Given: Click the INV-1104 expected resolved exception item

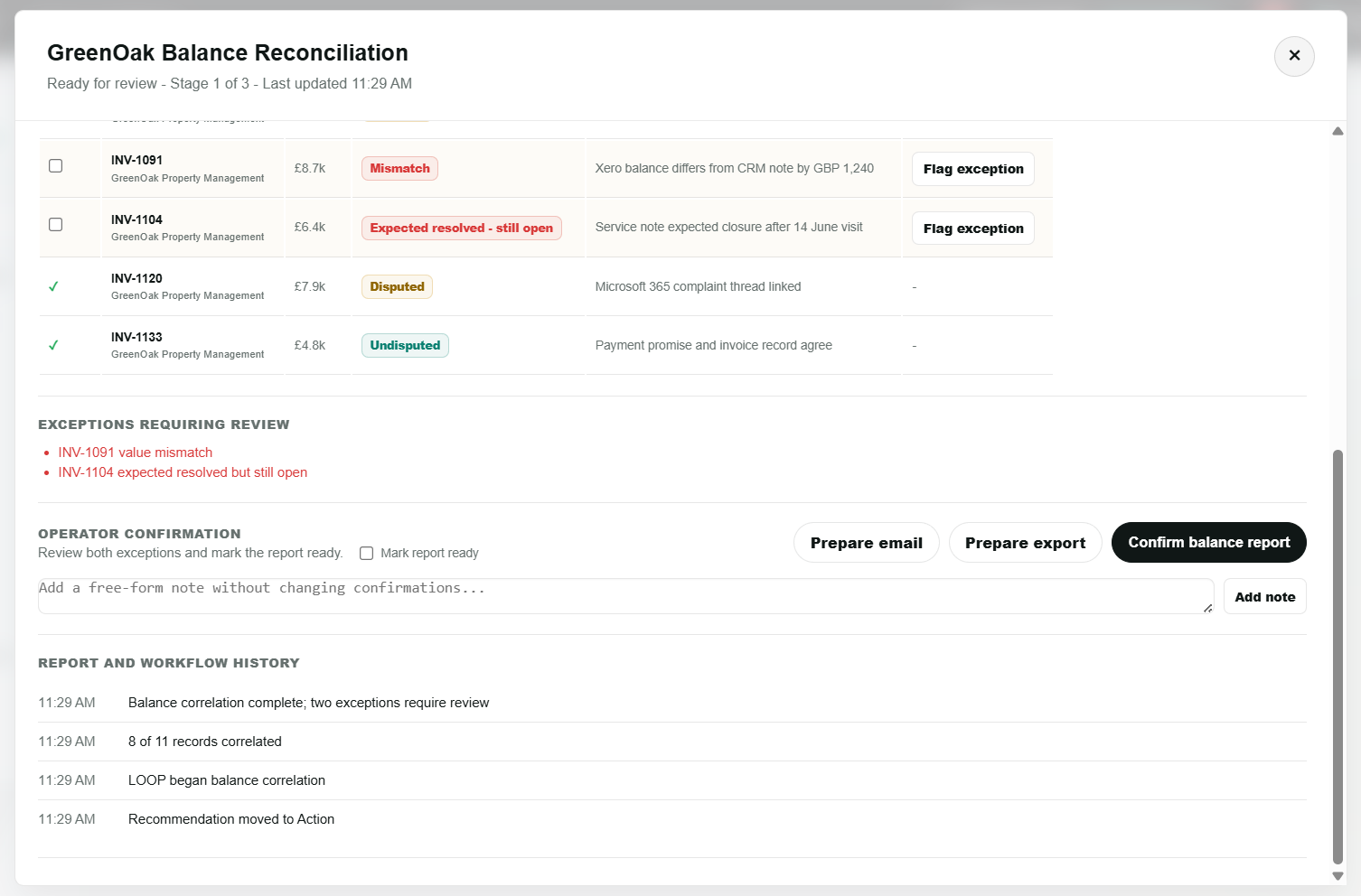Looking at the screenshot, I should coord(183,472).
